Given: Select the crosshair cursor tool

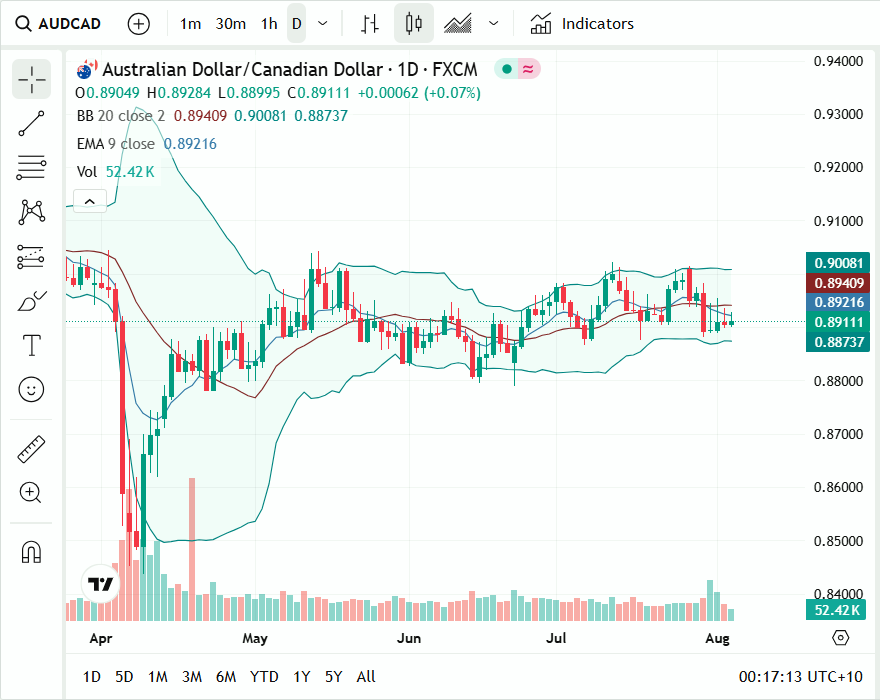Looking at the screenshot, I should 32,79.
